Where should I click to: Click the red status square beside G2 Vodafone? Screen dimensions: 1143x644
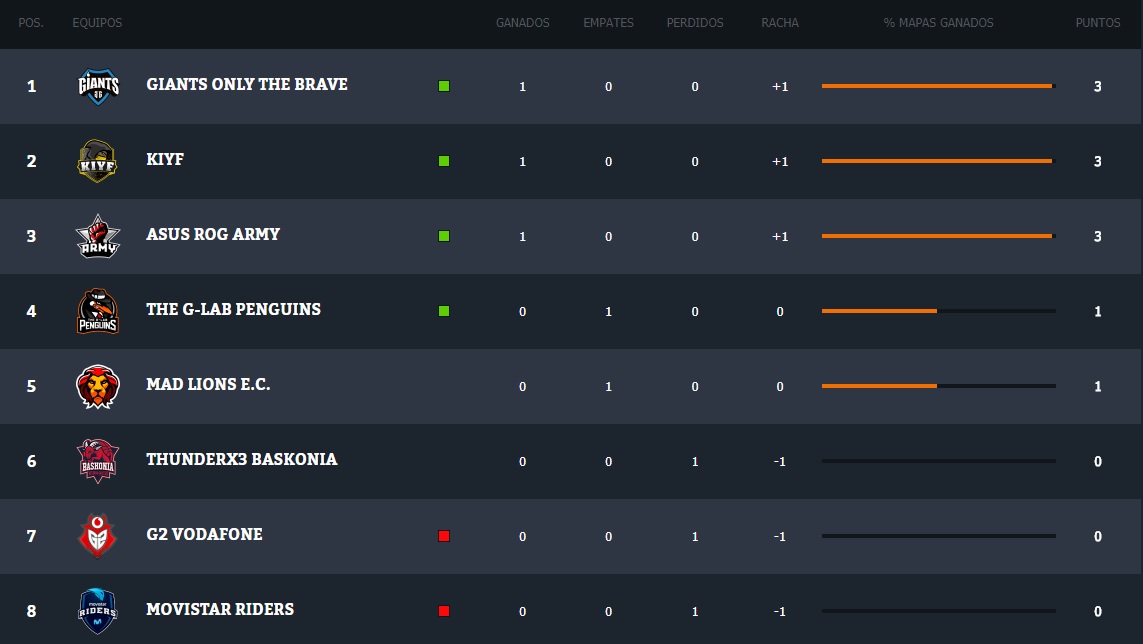click(x=444, y=536)
